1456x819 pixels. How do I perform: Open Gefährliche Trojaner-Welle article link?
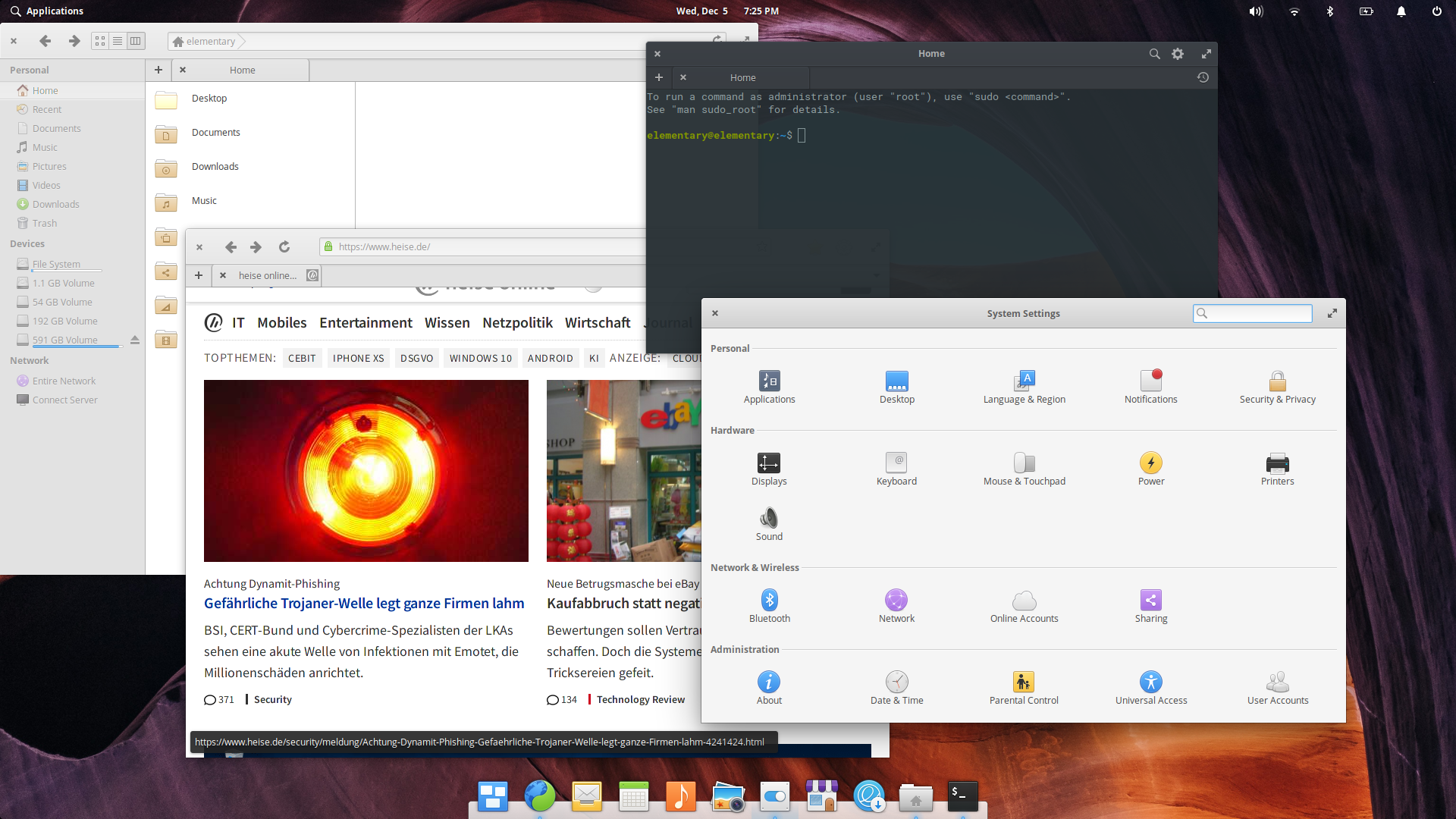[364, 603]
